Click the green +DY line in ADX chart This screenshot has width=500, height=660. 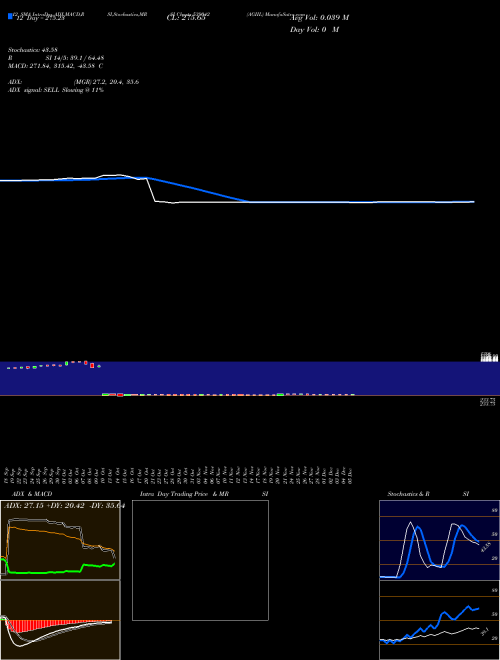[59, 570]
